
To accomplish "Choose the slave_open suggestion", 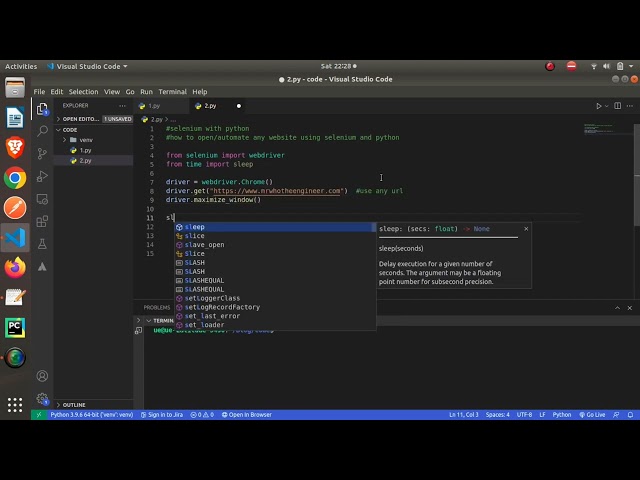I will coord(275,245).
